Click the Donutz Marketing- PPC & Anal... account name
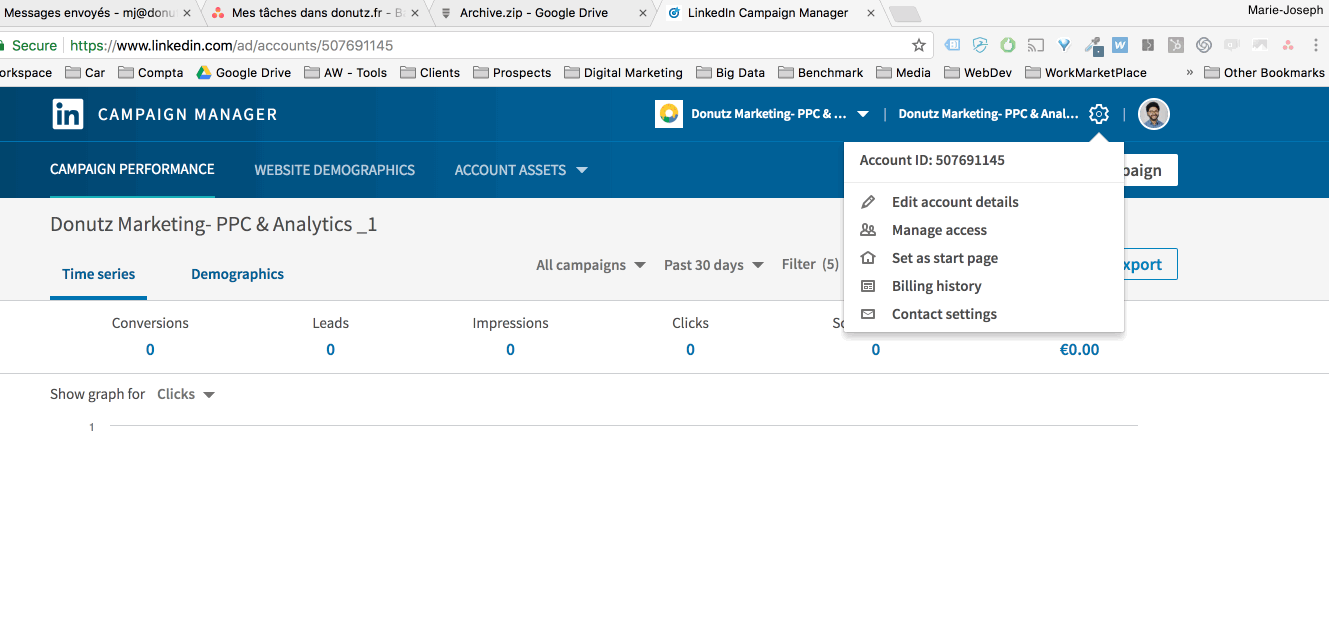The width and height of the screenshot is (1329, 618). point(988,114)
